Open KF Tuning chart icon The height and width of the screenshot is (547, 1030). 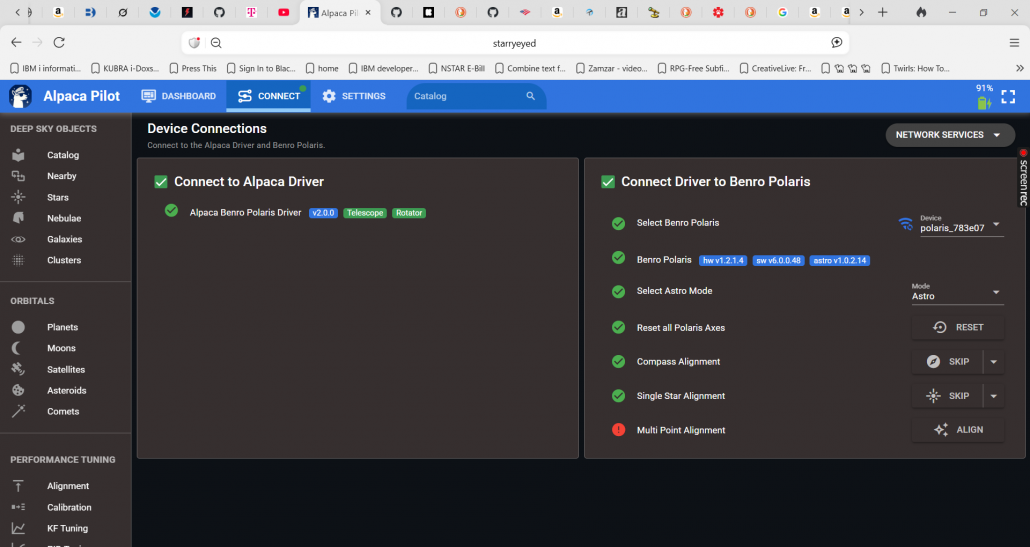tap(18, 528)
